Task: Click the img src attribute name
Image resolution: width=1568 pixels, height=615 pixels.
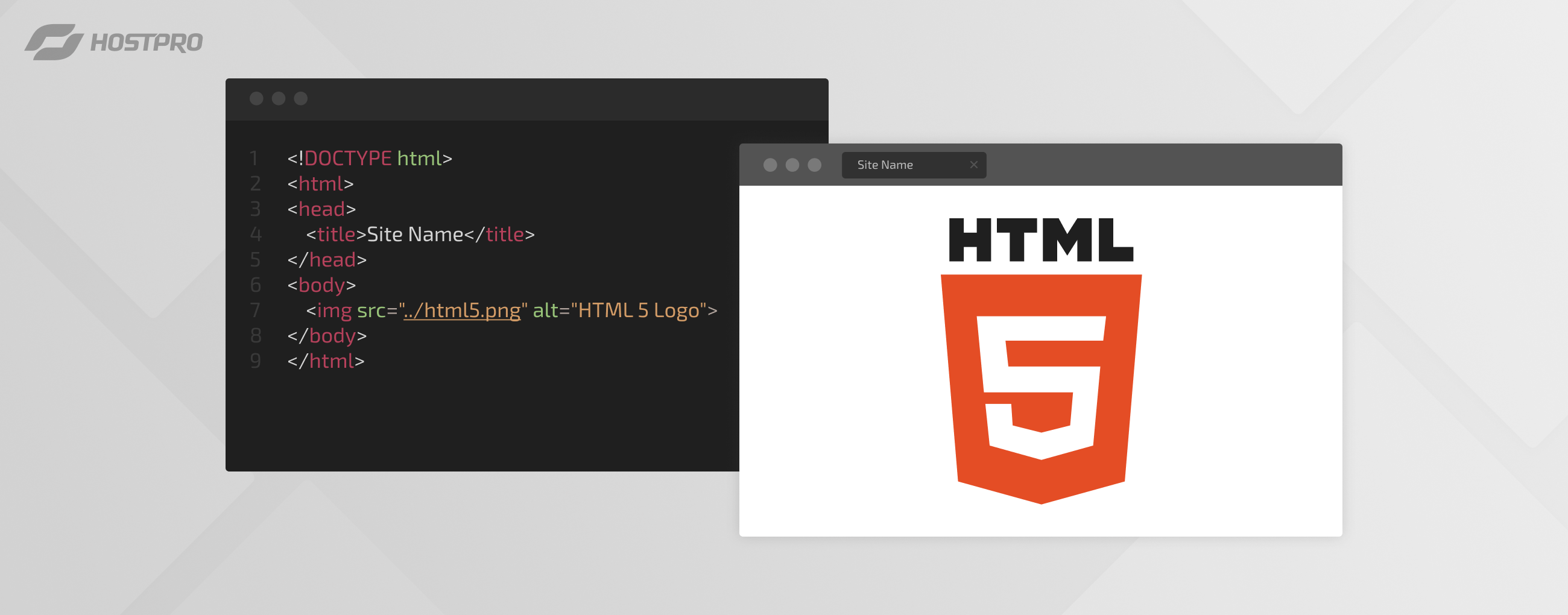Action: pyautogui.click(x=371, y=311)
